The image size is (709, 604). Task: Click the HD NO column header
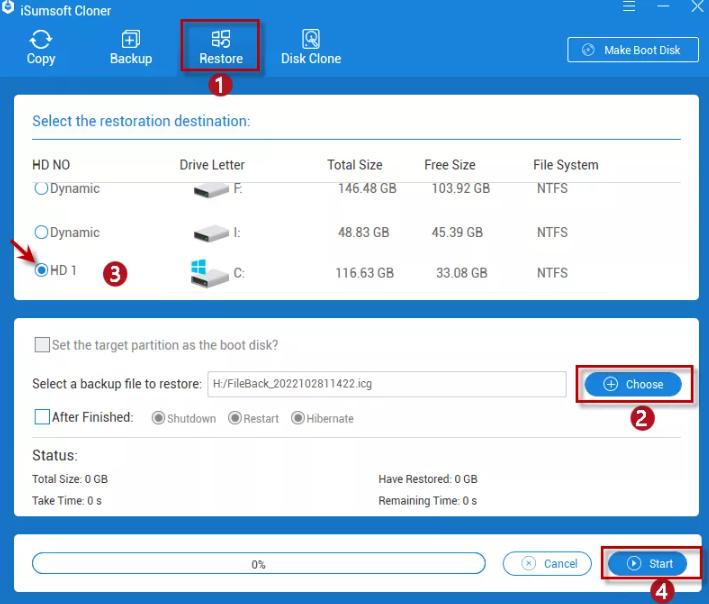click(x=51, y=165)
